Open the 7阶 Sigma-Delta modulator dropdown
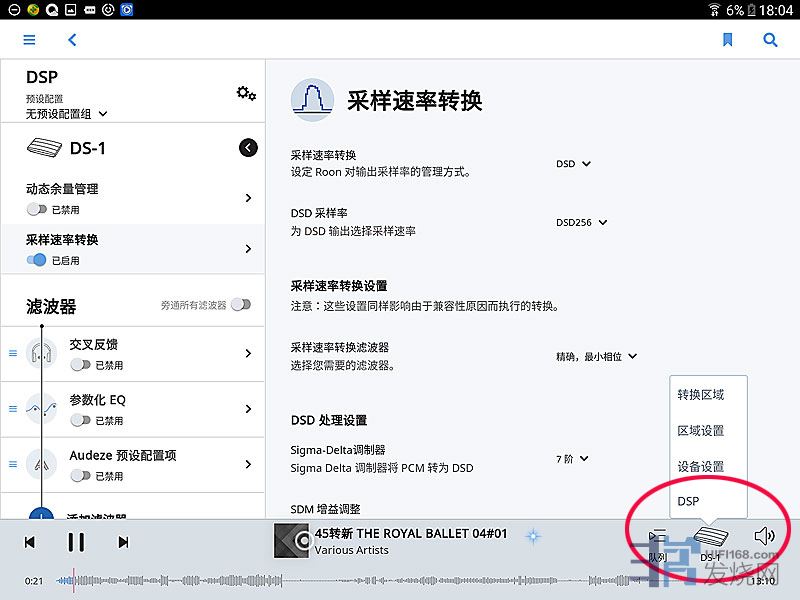Viewport: 800px width, 600px height. point(573,459)
